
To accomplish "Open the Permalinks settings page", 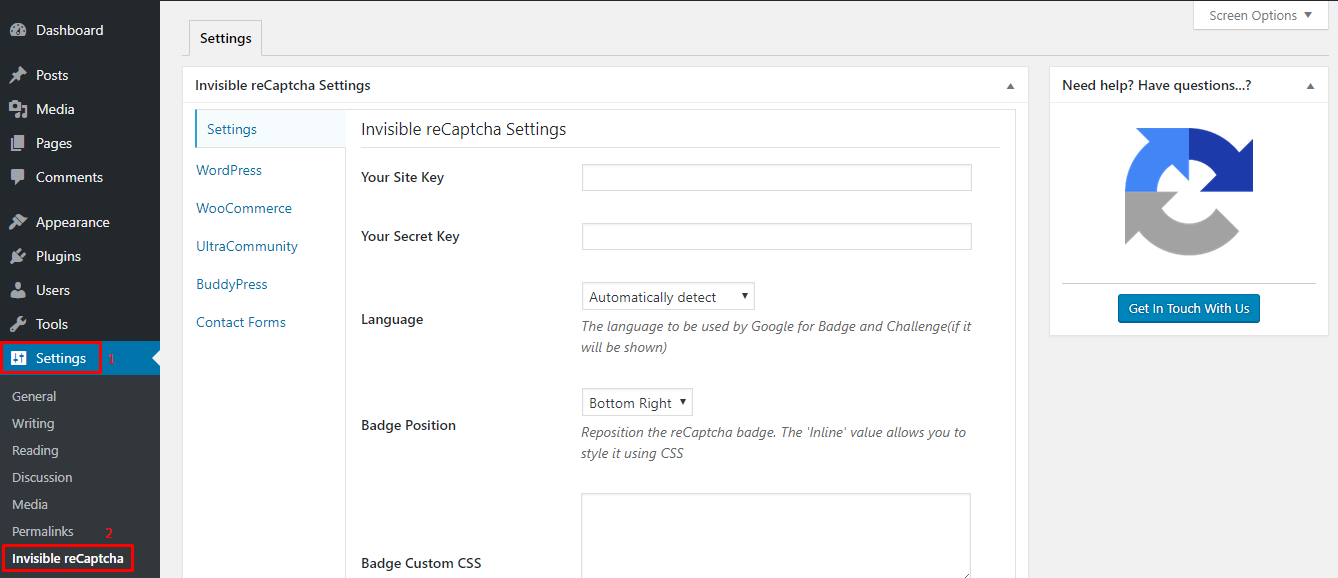I will 42,531.
